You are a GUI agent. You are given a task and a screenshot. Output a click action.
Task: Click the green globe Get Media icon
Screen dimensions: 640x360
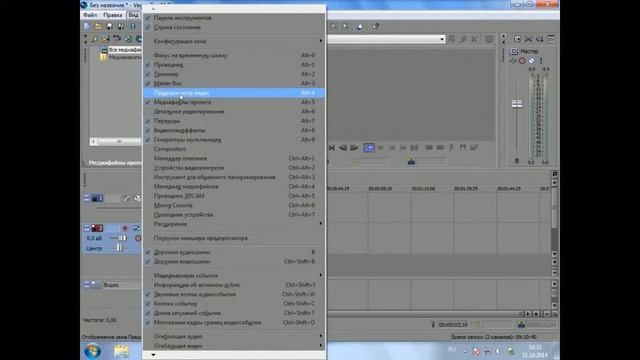(128, 39)
